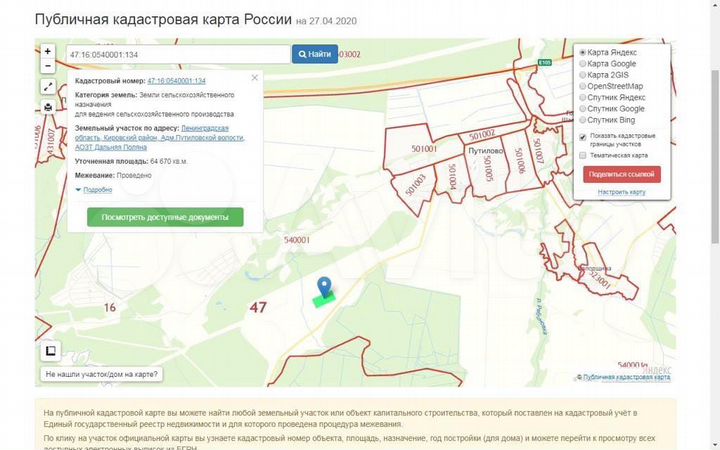Select Спутник Bing radio option
Viewport: 720px width, 450px height.
(x=583, y=120)
